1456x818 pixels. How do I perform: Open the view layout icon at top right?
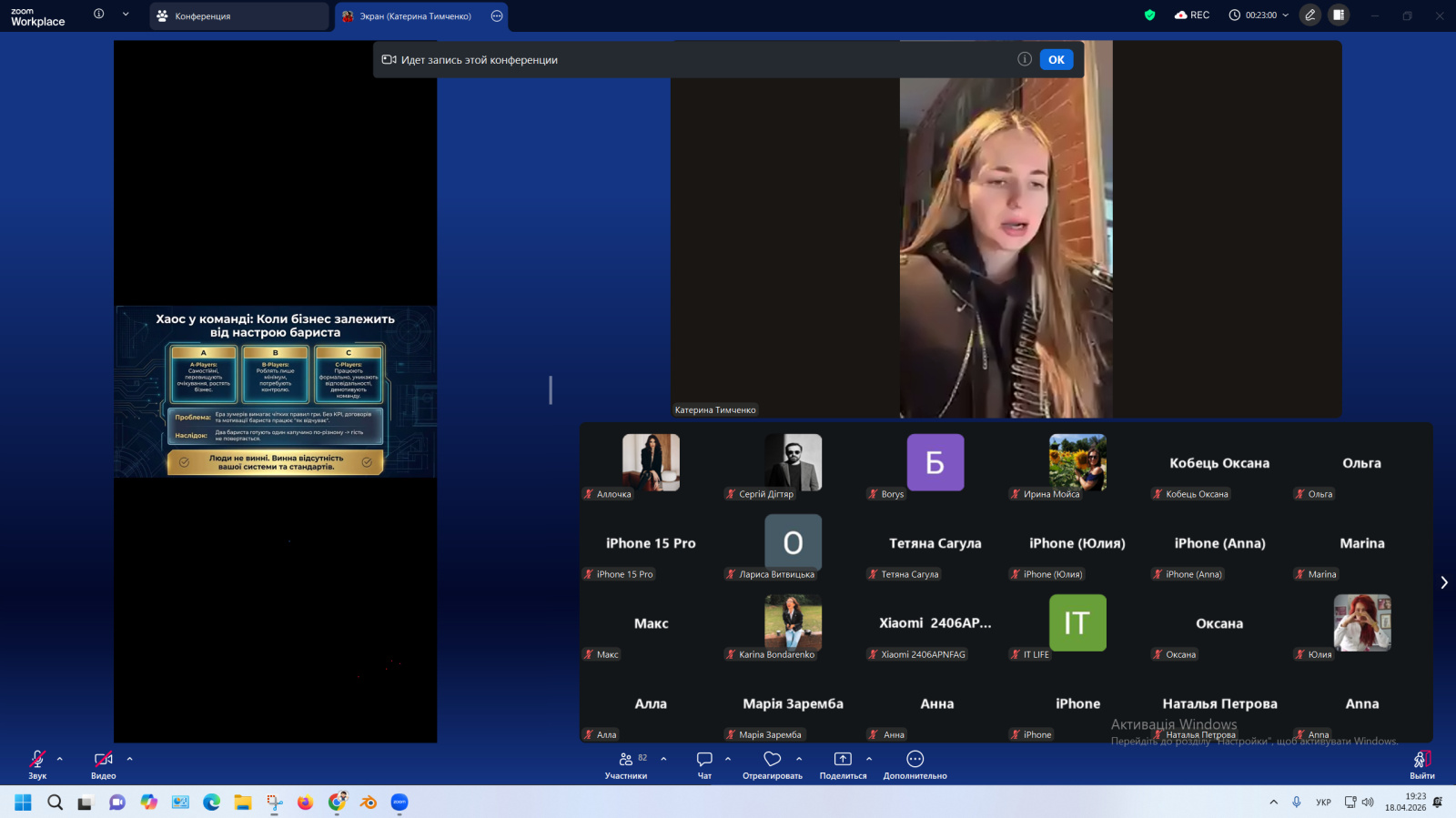point(1338,15)
